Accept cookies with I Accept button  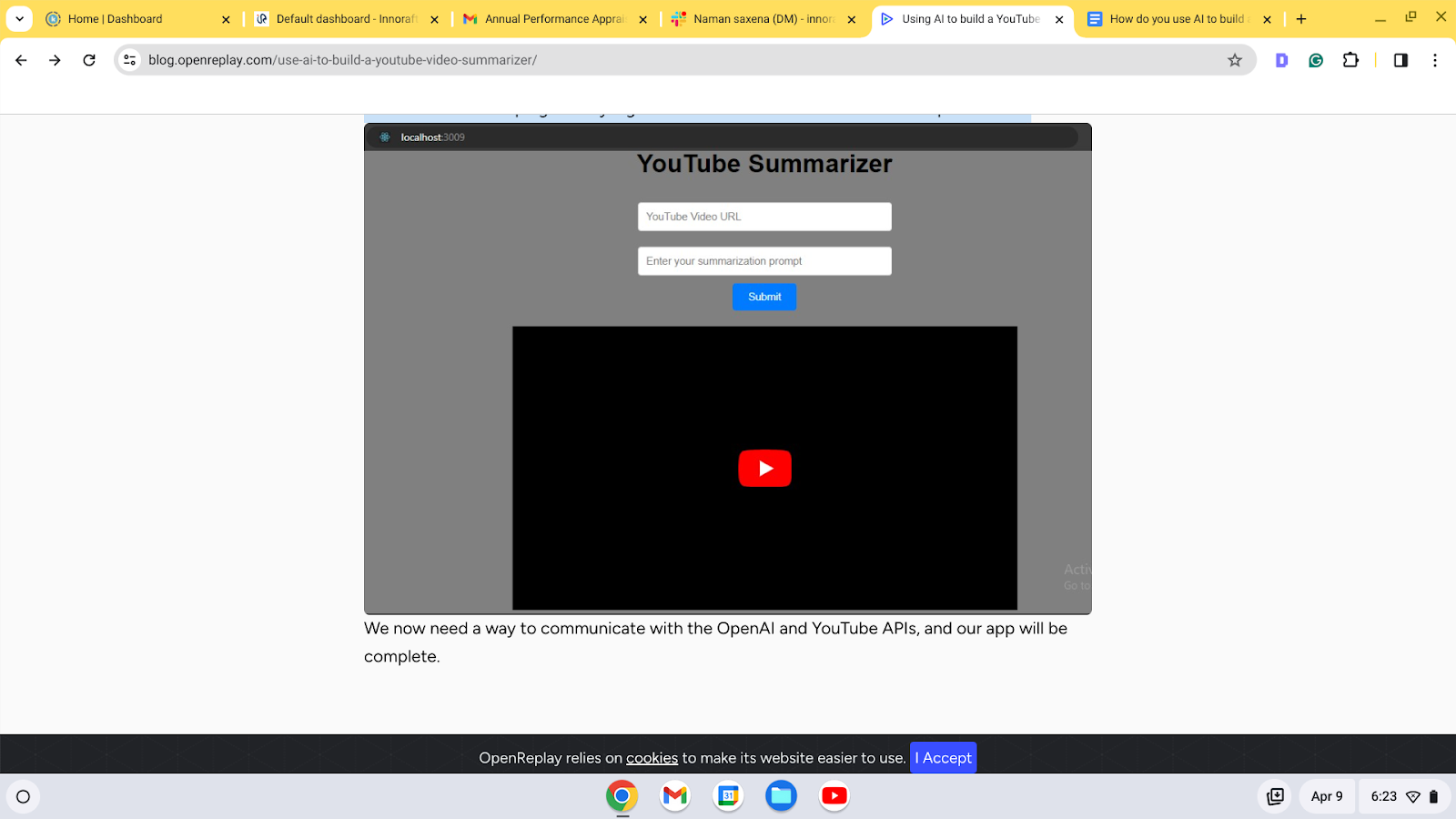(943, 758)
